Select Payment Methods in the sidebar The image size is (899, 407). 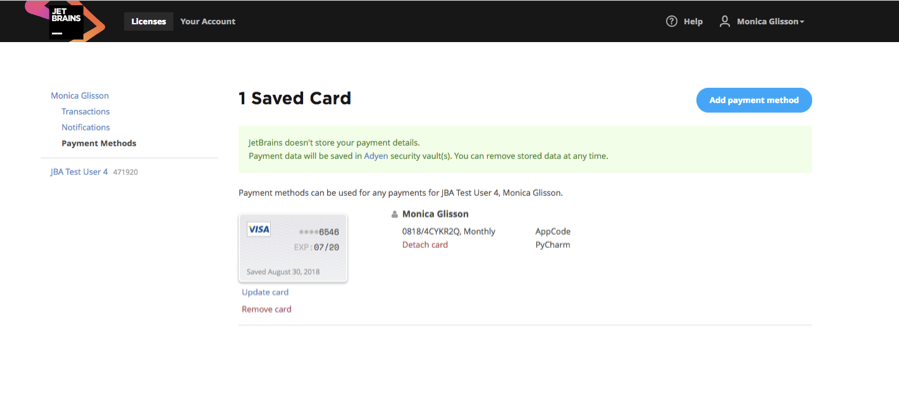[99, 144]
